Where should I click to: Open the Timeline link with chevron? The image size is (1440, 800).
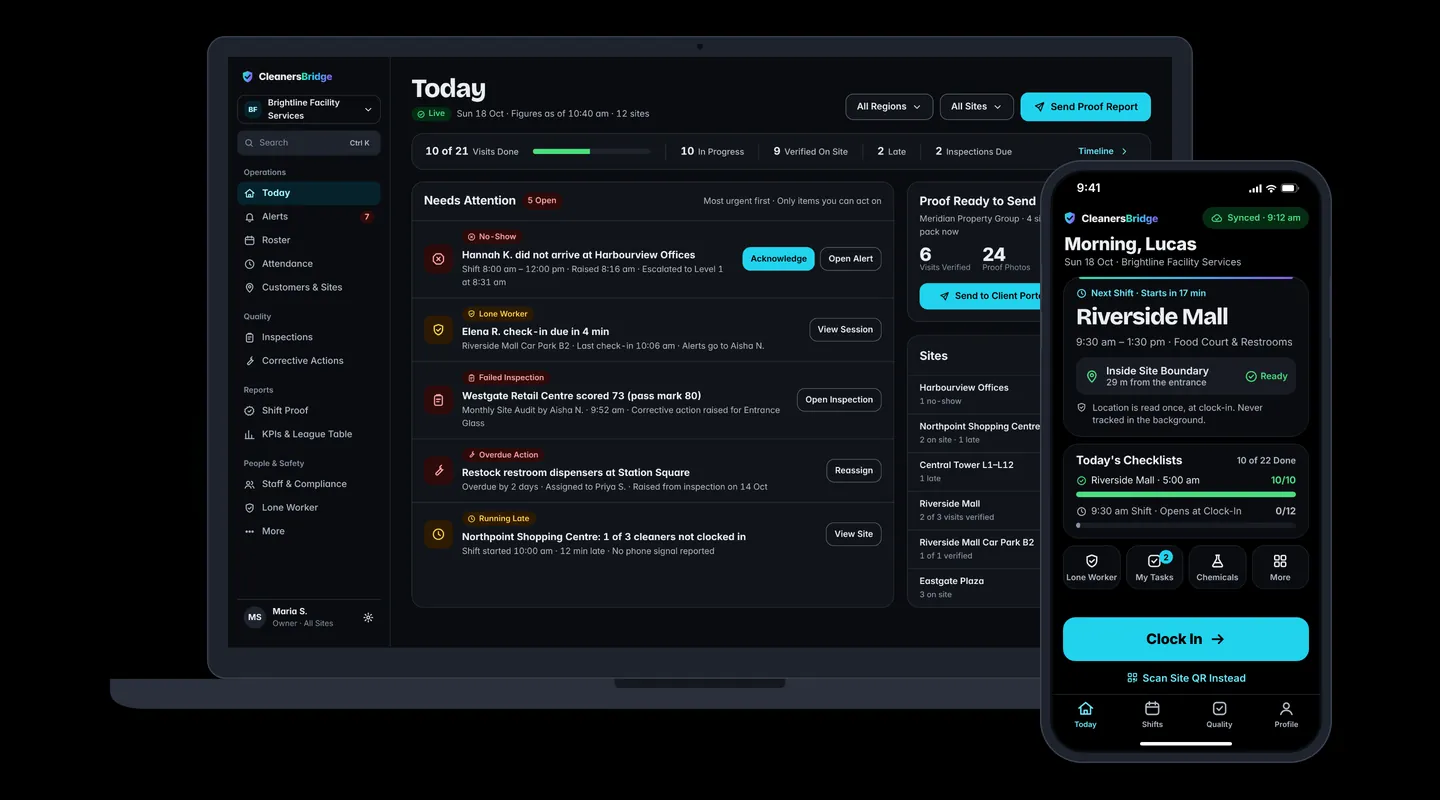coord(1103,151)
